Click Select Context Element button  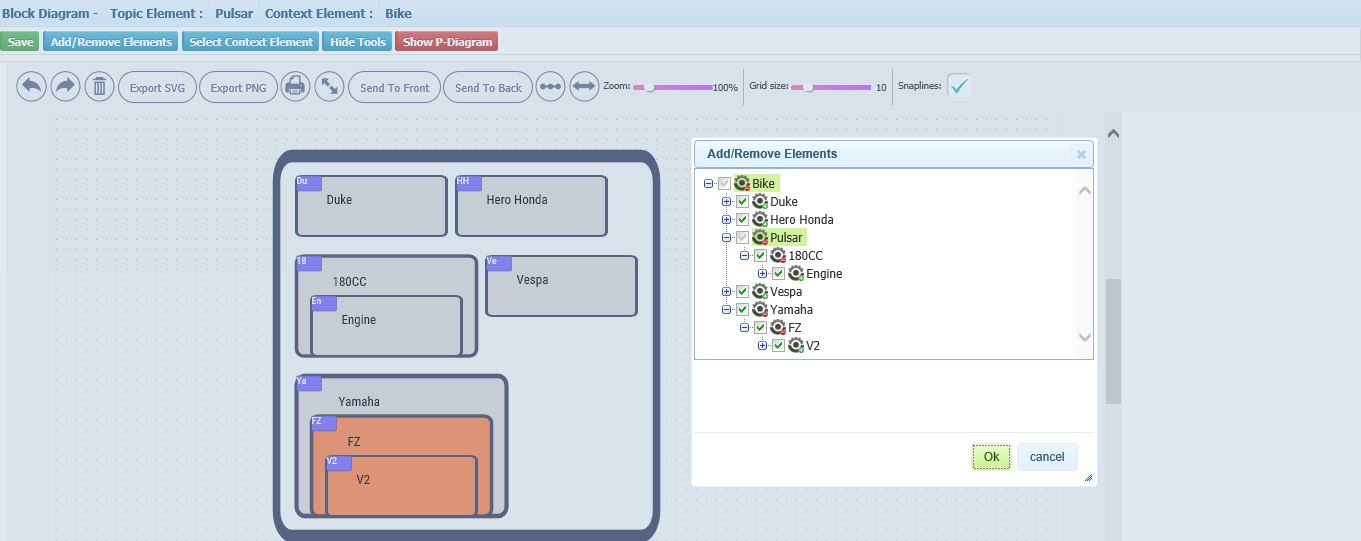[x=251, y=42]
